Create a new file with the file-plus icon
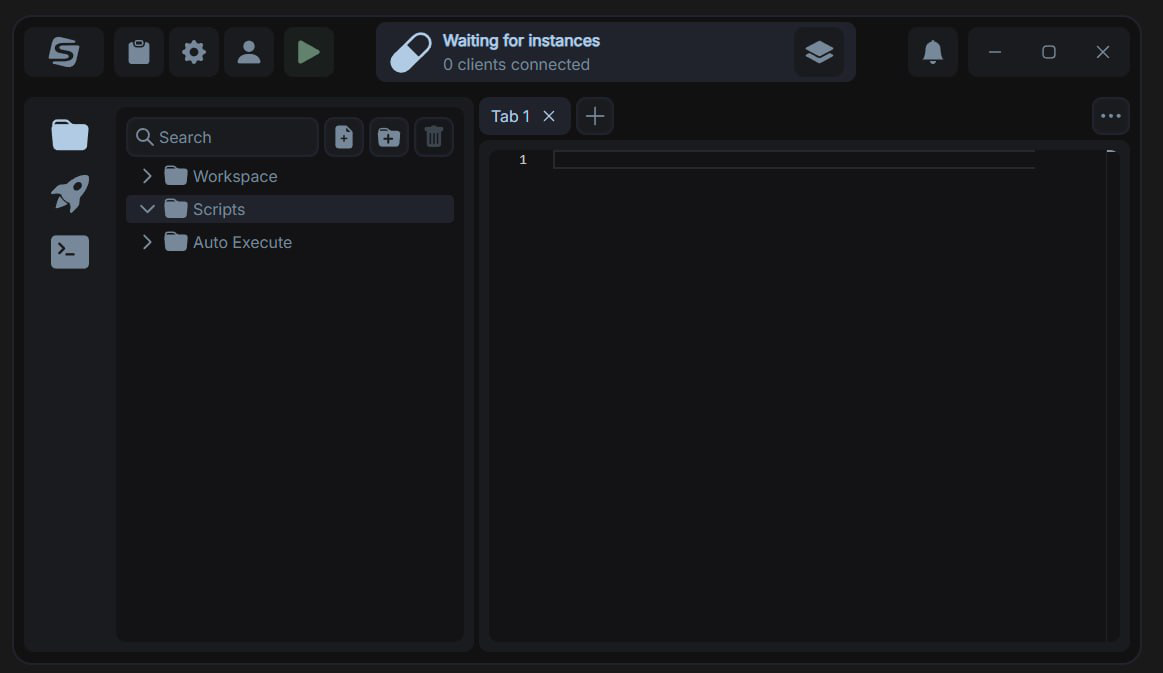 pos(344,137)
